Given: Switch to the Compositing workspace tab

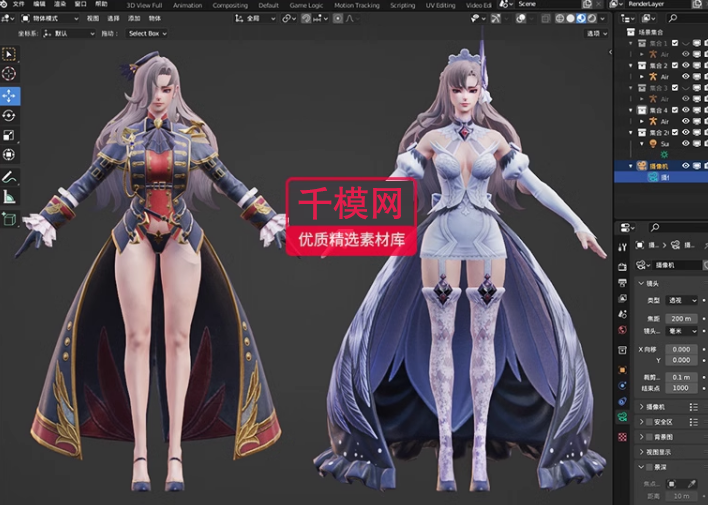Looking at the screenshot, I should (230, 5).
